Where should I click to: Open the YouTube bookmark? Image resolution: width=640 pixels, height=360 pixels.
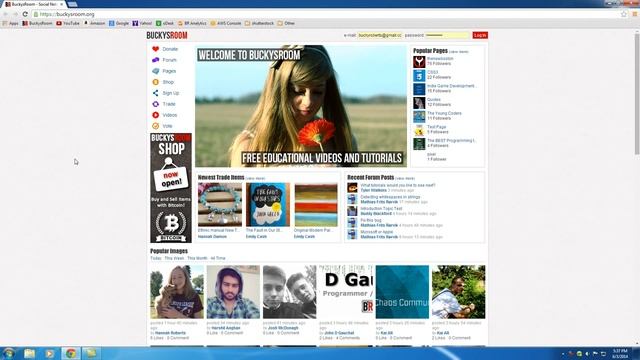click(68, 23)
